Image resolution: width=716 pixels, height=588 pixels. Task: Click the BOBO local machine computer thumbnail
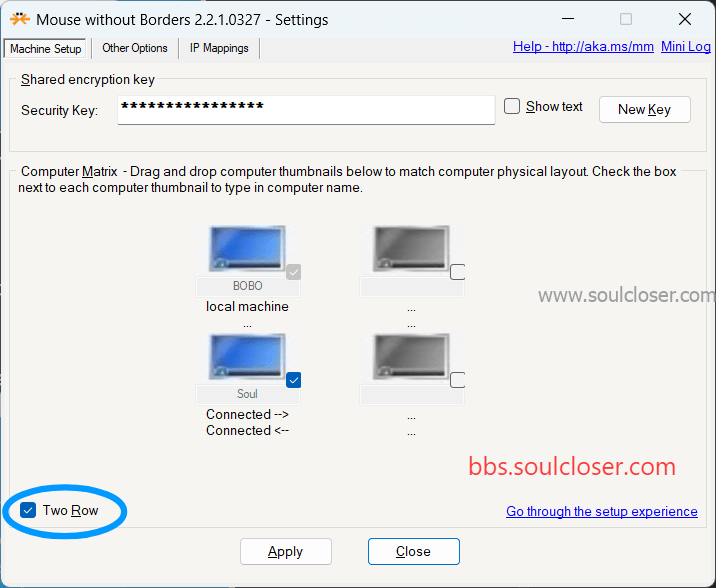pyautogui.click(x=247, y=248)
